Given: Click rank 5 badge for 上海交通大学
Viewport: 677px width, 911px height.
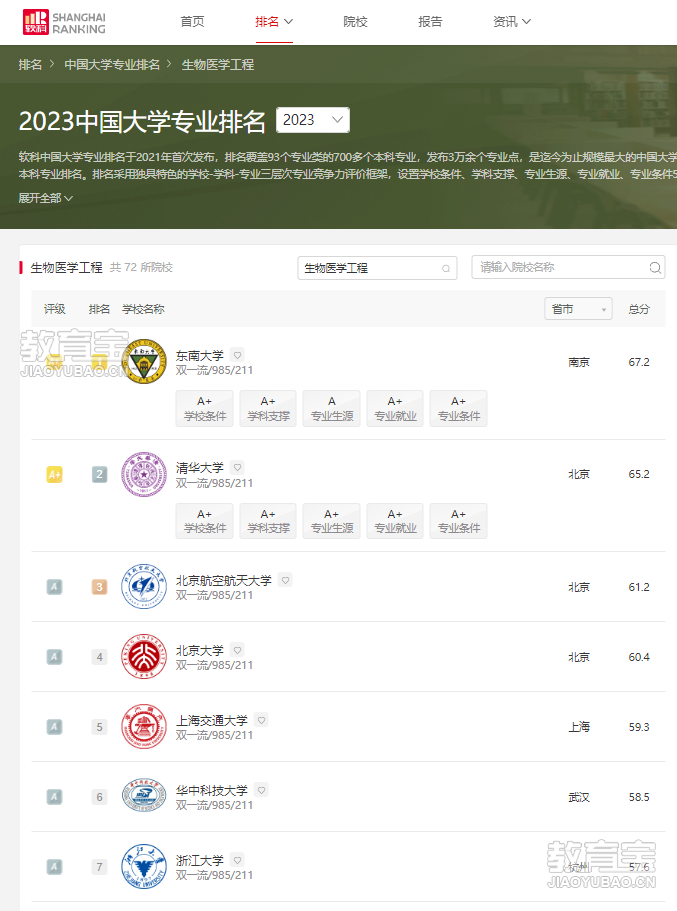Looking at the screenshot, I should (x=99, y=727).
